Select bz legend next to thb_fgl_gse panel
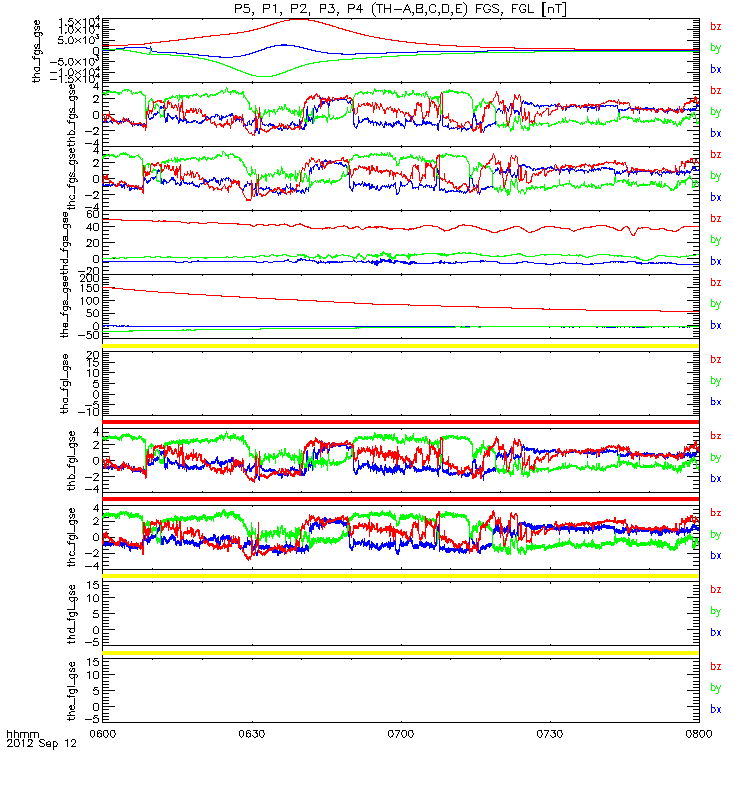This screenshot has height=800, width=750. [716, 436]
